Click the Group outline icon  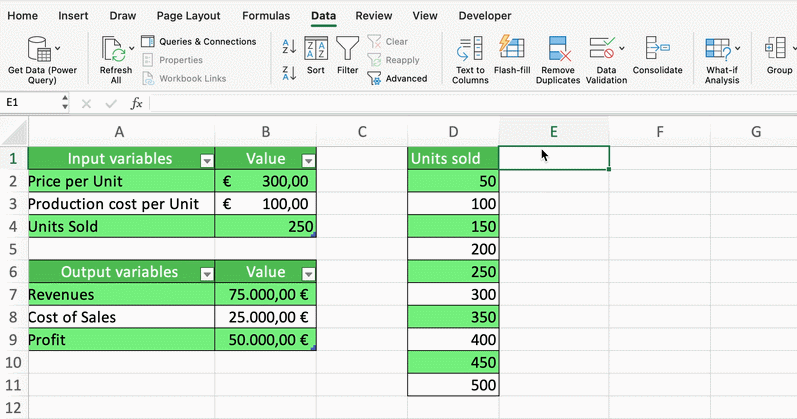(x=778, y=50)
